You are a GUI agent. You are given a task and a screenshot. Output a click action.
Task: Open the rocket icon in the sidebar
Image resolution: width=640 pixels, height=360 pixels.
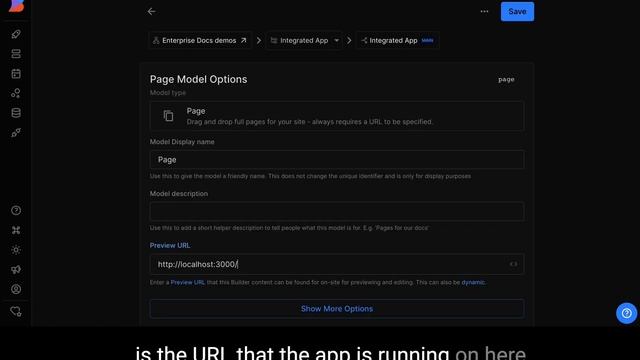pos(16,34)
